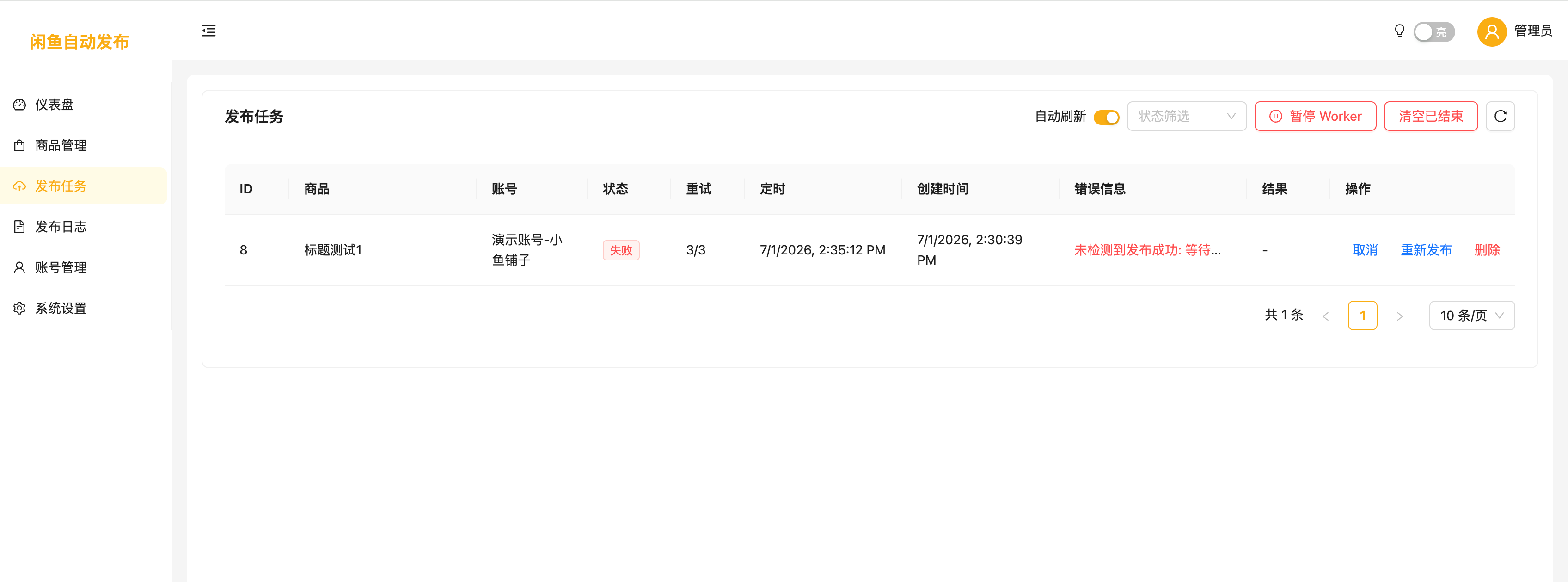Click the 清空已结束 button
The height and width of the screenshot is (582, 1568).
click(x=1430, y=117)
